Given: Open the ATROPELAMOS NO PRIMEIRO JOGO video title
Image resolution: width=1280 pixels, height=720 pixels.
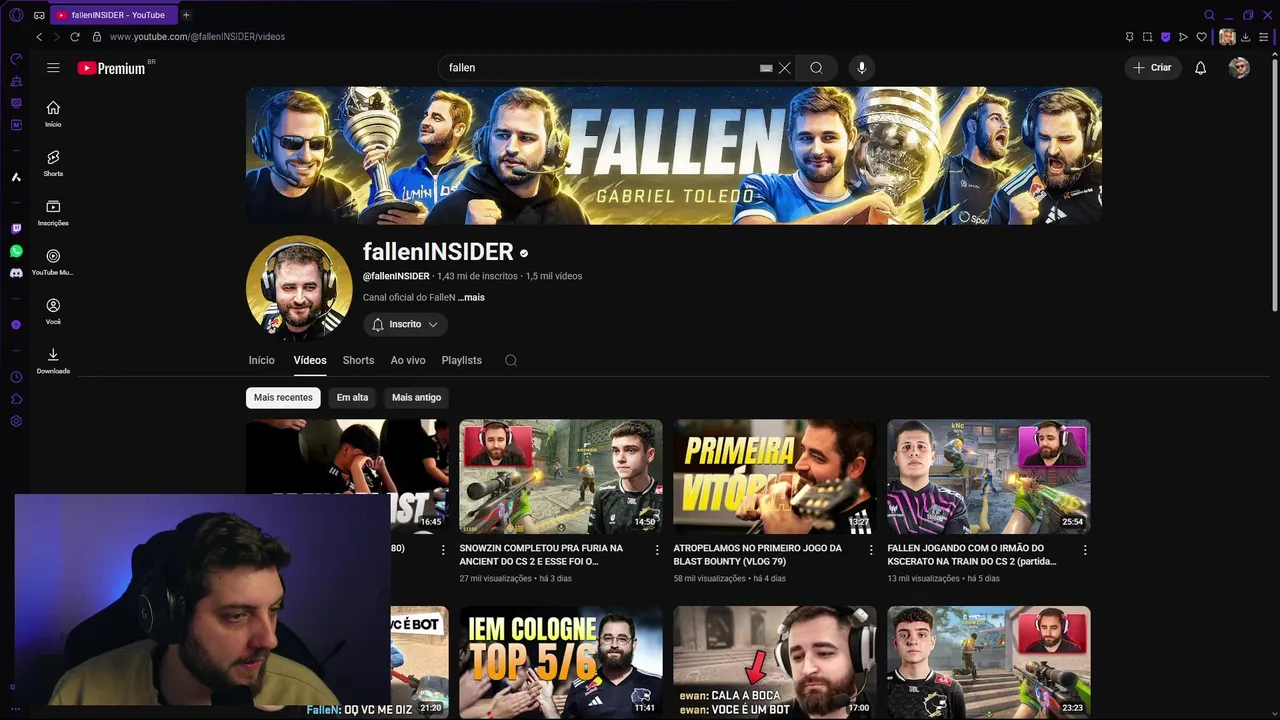Looking at the screenshot, I should [x=757, y=555].
